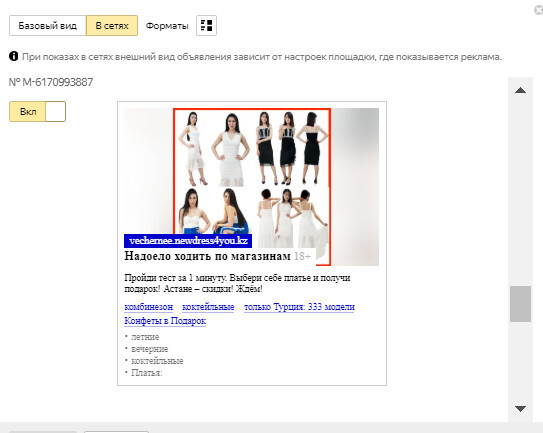Click the ad headline Надоело ходить по магазинам
Screen dimensions: 543x433
[207, 256]
